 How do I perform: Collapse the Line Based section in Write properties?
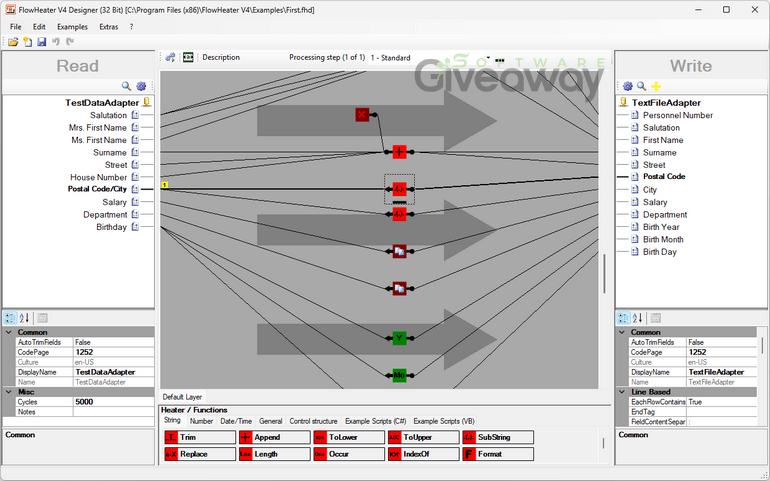pos(622,392)
